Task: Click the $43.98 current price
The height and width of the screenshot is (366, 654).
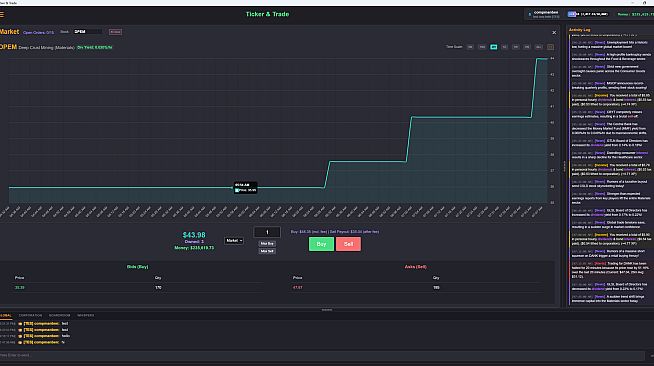Action: 194,235
